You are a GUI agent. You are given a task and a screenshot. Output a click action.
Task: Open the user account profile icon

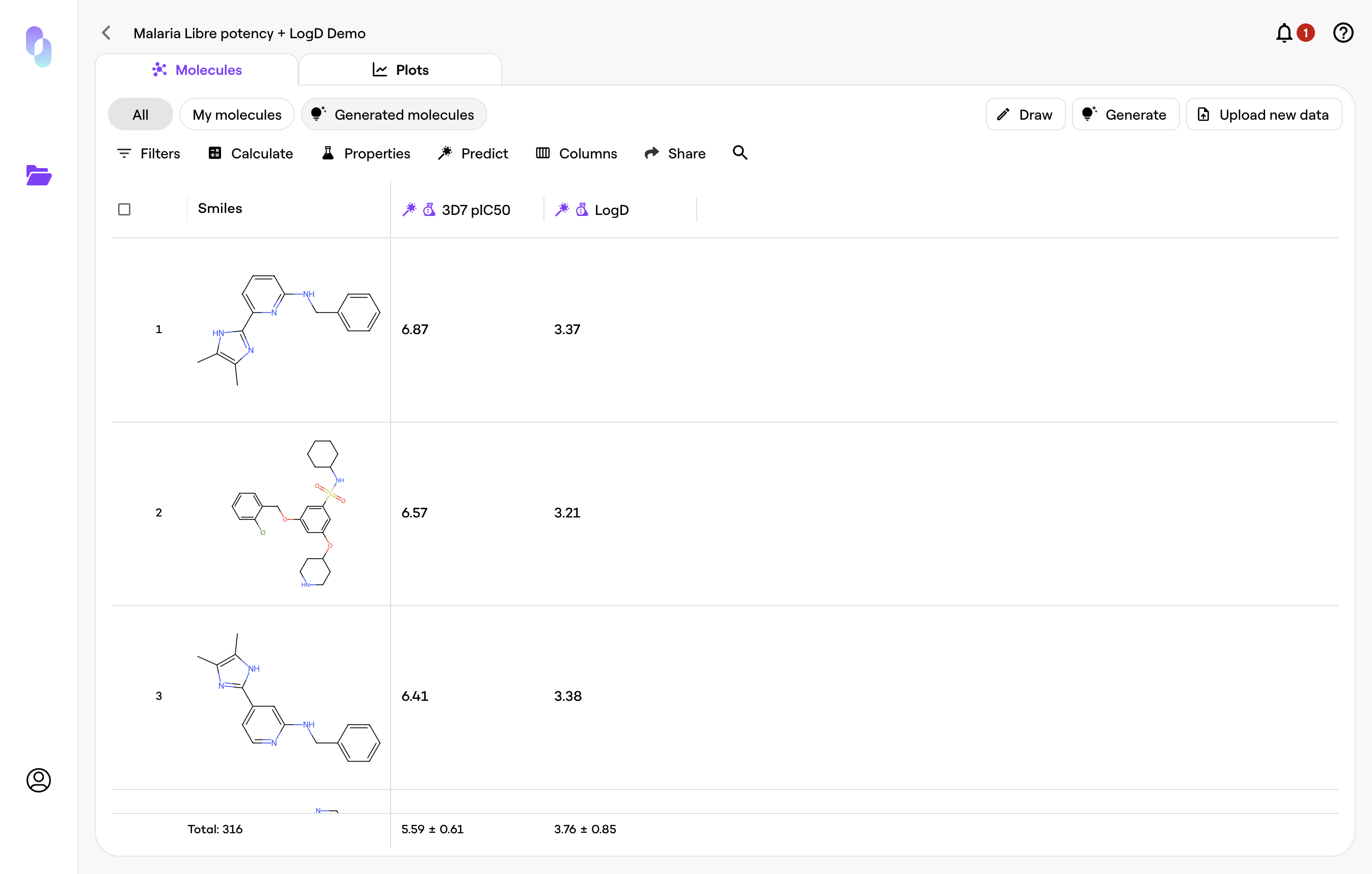[x=39, y=780]
